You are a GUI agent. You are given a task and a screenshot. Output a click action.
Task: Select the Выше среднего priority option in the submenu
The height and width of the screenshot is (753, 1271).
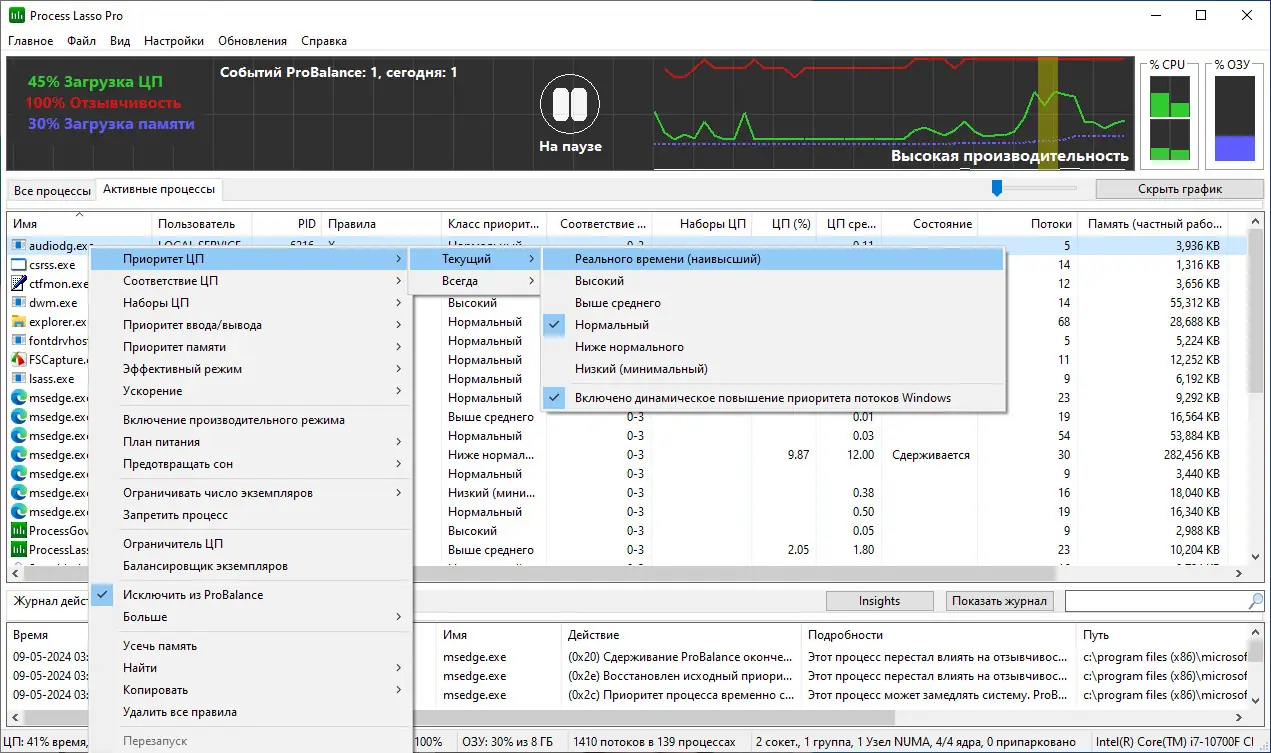772,303
